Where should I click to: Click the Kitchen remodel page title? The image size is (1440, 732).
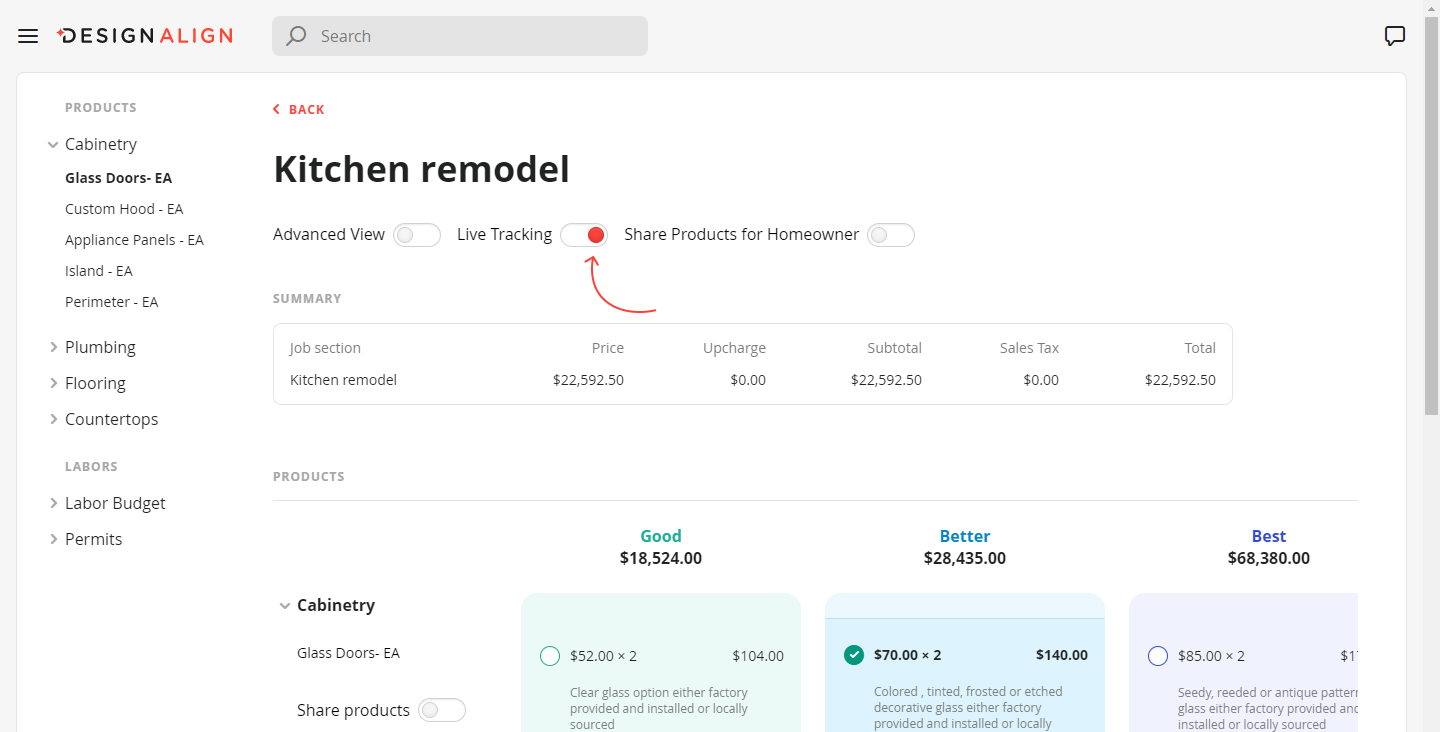pyautogui.click(x=421, y=169)
